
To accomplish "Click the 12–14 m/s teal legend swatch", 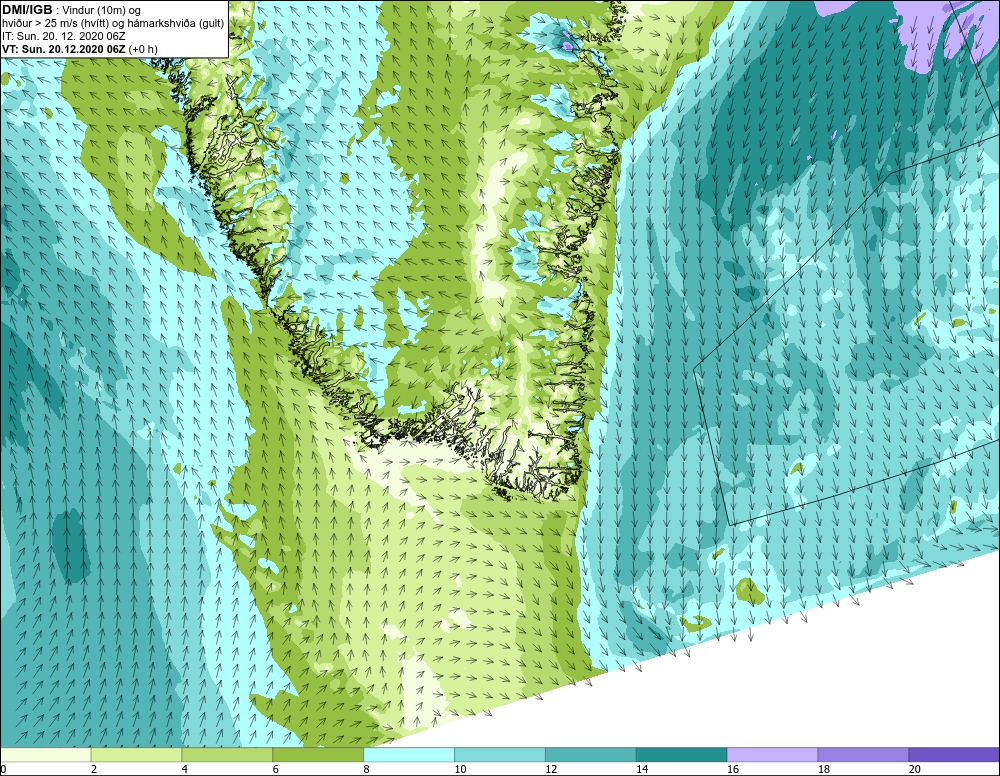I will click(x=591, y=755).
